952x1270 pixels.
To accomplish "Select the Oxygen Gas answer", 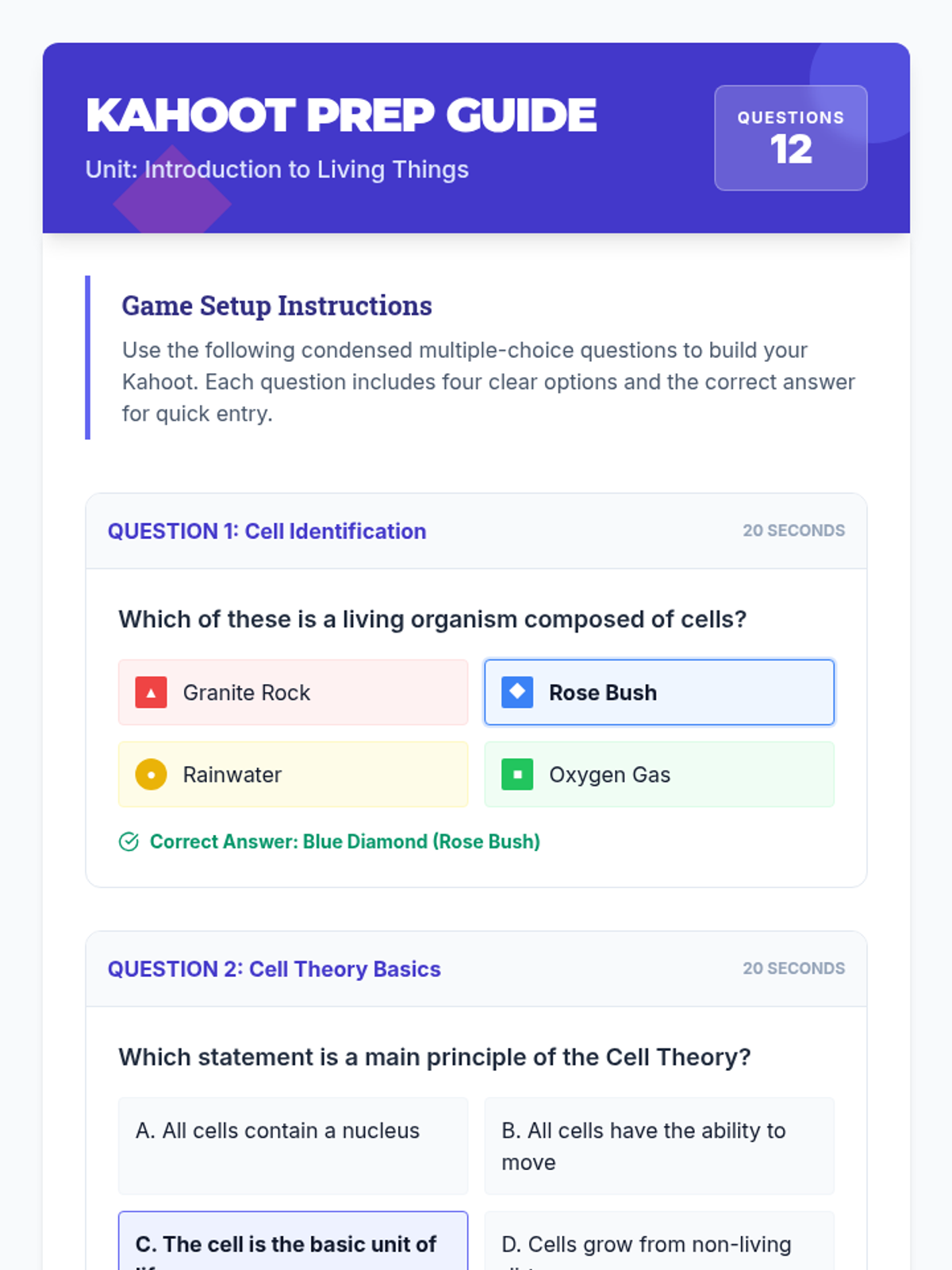I will [658, 775].
